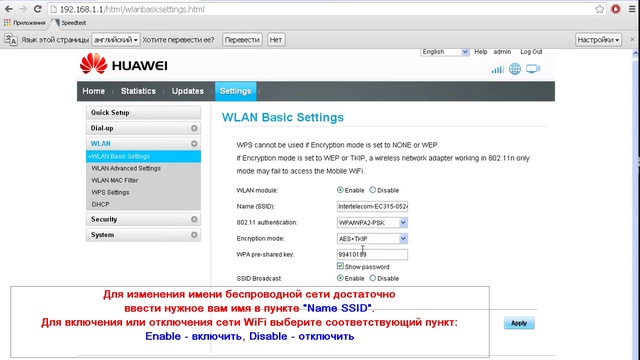The height and width of the screenshot is (360, 640).
Task: Click the Apply button
Action: (x=519, y=323)
